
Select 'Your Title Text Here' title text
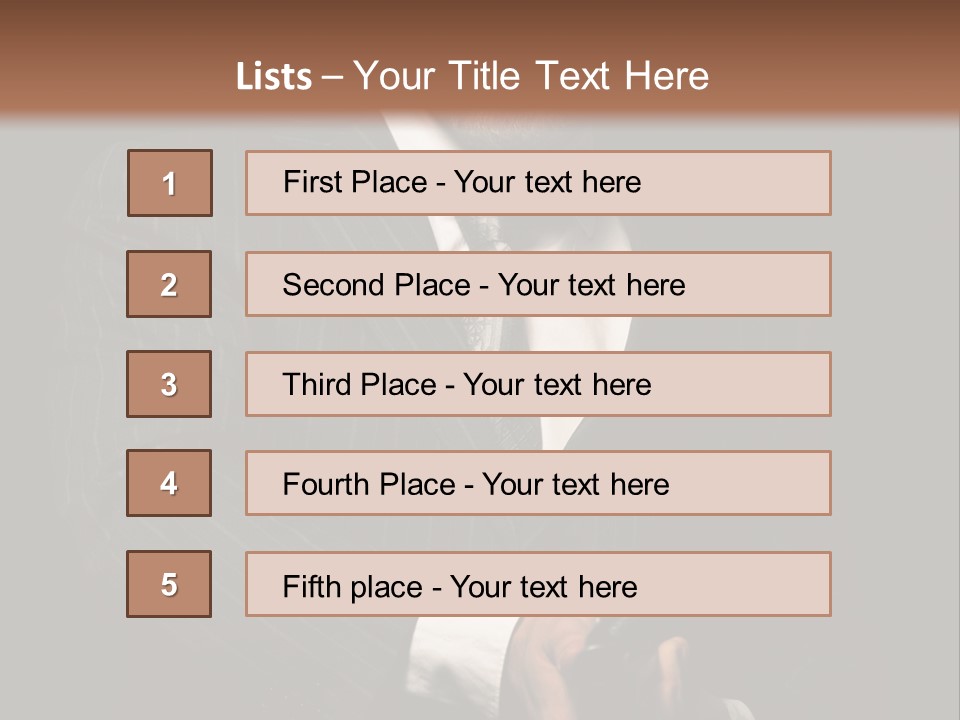(x=530, y=76)
